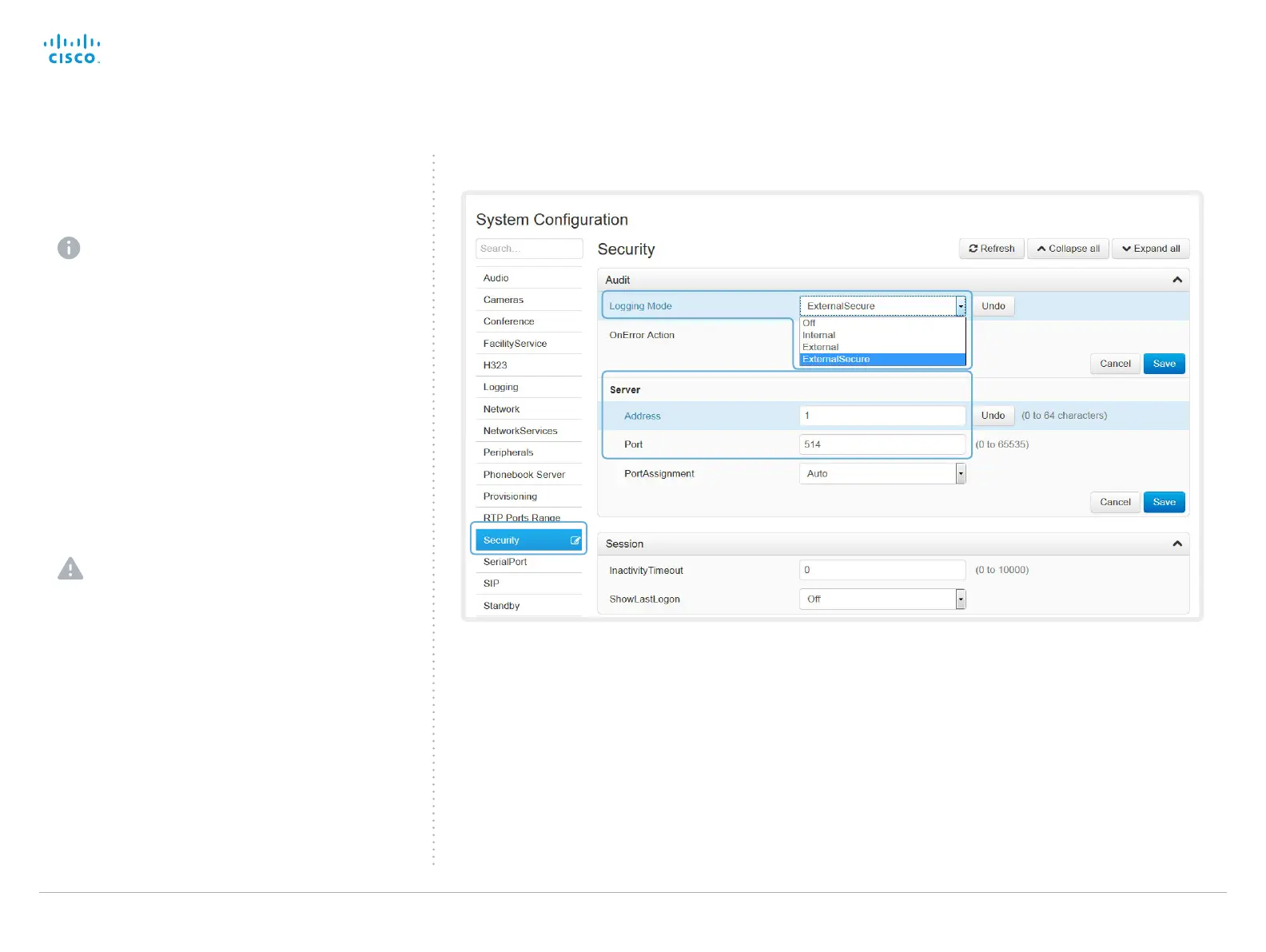Undo the Logging Mode change
The width and height of the screenshot is (1266, 952).
tap(993, 306)
